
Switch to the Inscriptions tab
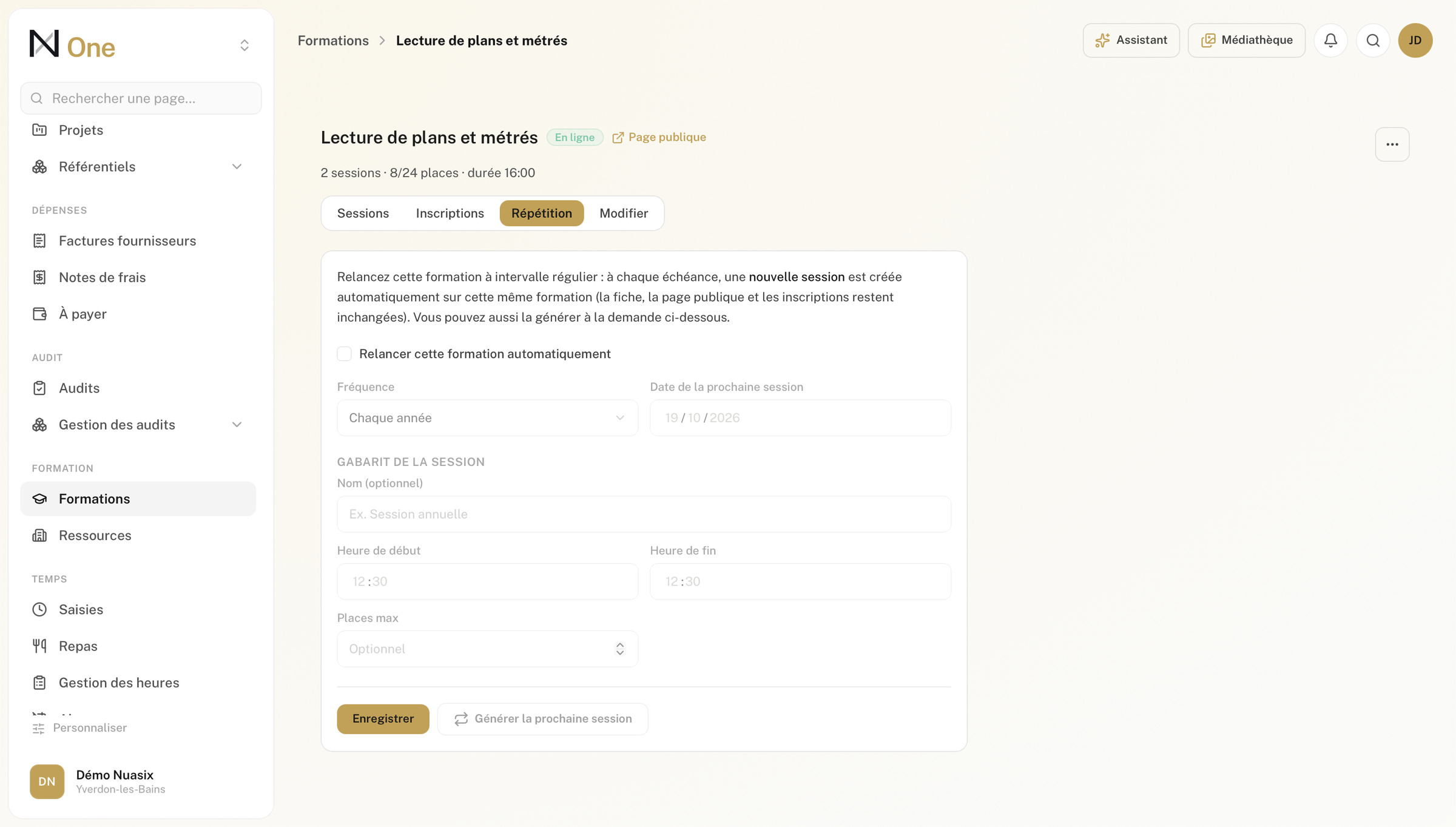pos(450,213)
